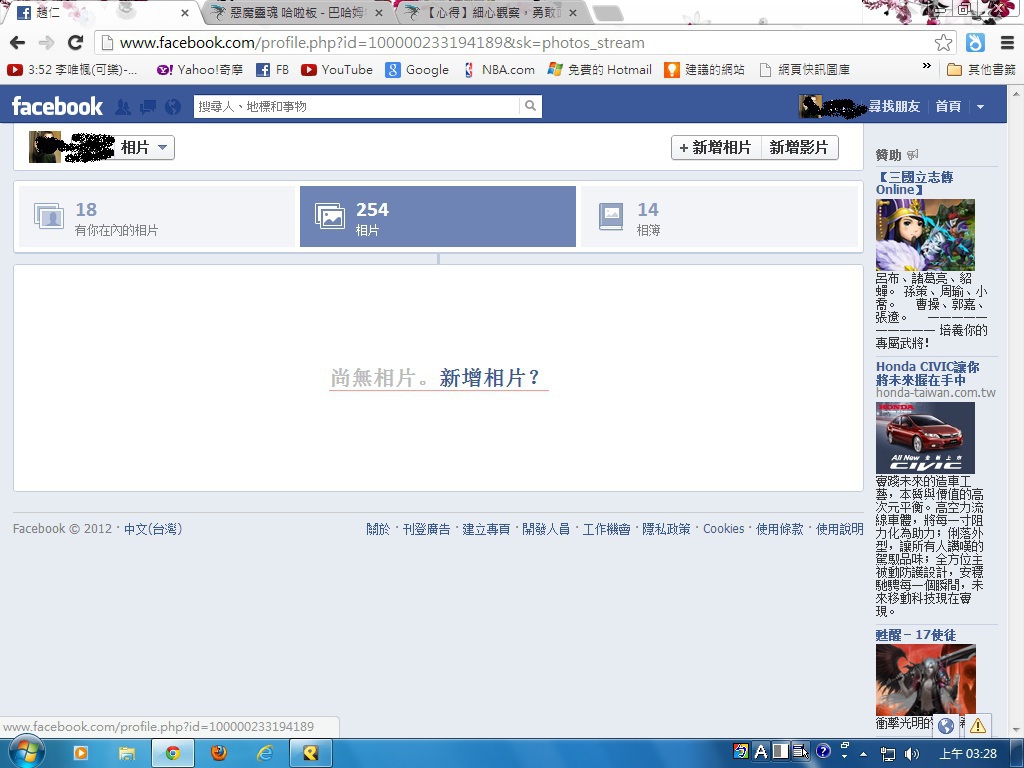The height and width of the screenshot is (768, 1024).
Task: Expand the 相片 dropdown arrow
Action: 163,147
